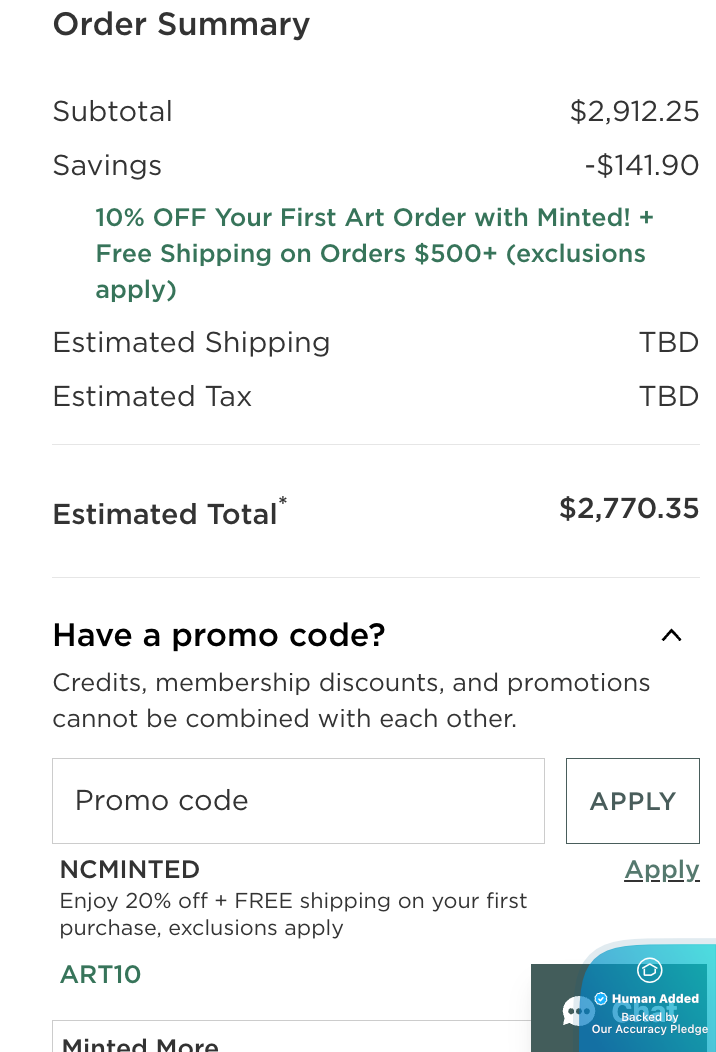
Task: Click the Order Summary heading
Action: coord(181,24)
